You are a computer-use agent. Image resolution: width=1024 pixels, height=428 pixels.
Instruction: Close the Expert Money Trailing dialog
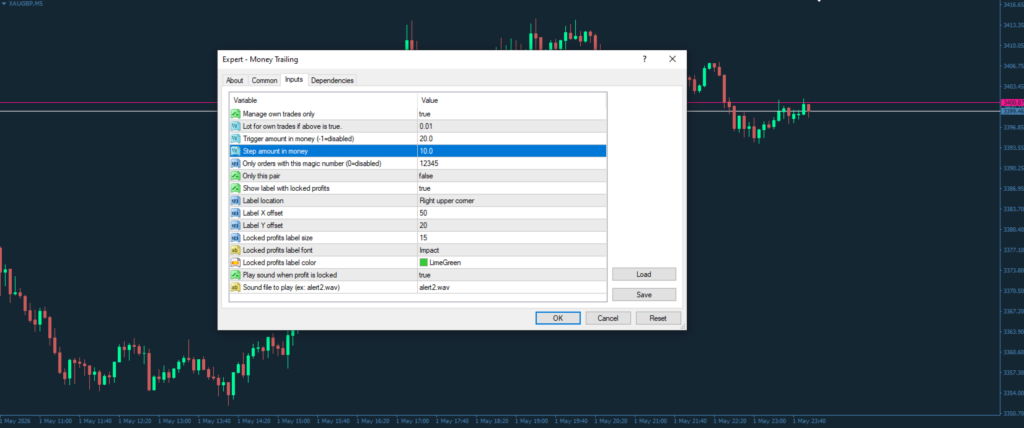coord(672,59)
